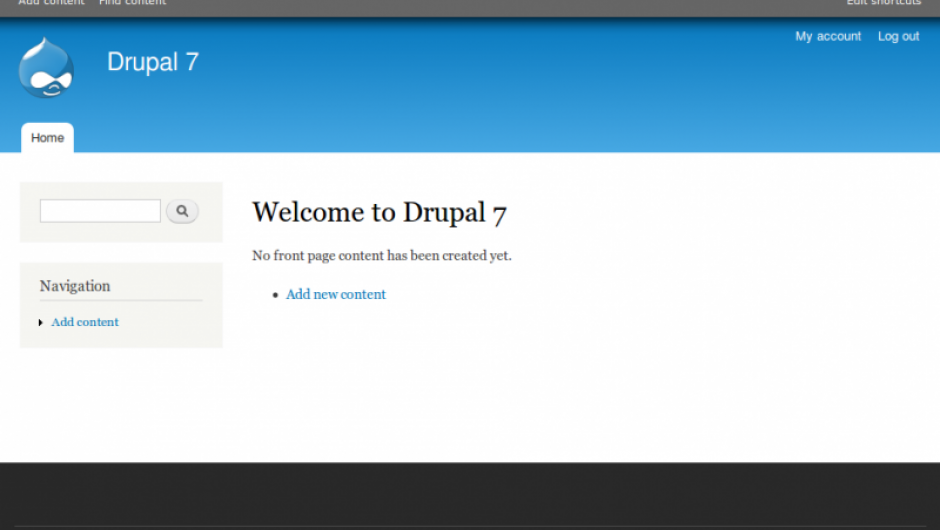This screenshot has height=530, width=940.
Task: Select the Home tab
Action: (x=47, y=138)
